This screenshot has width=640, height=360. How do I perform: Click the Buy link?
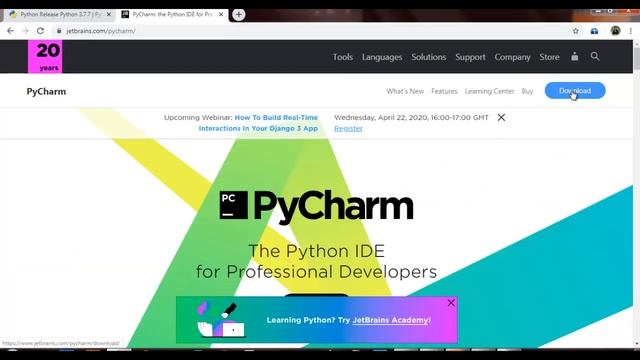coord(527,91)
